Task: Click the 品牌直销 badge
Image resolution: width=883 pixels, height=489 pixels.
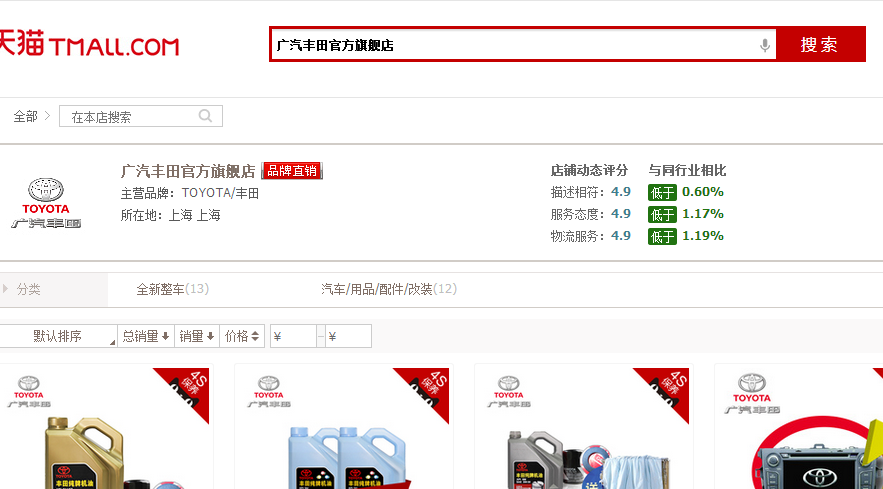Action: 292,171
